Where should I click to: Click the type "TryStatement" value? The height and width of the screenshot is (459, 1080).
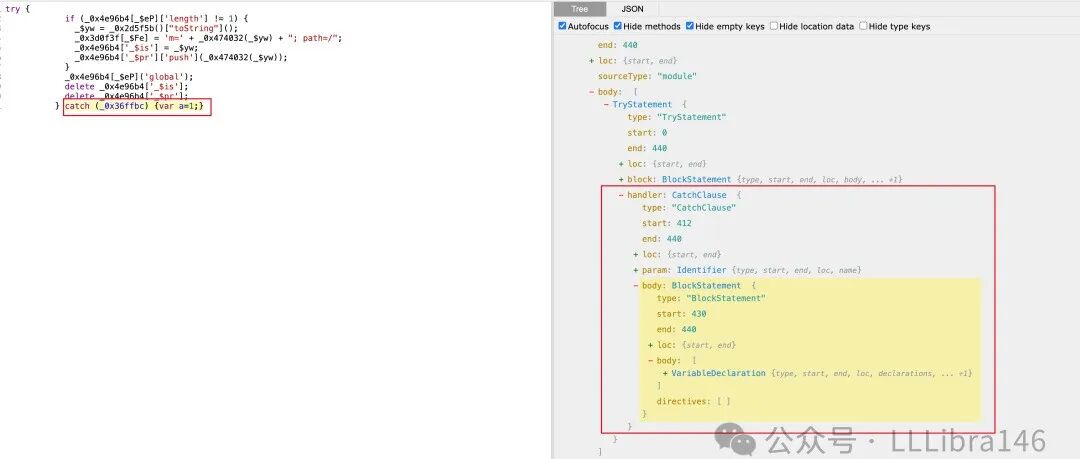tap(692, 117)
